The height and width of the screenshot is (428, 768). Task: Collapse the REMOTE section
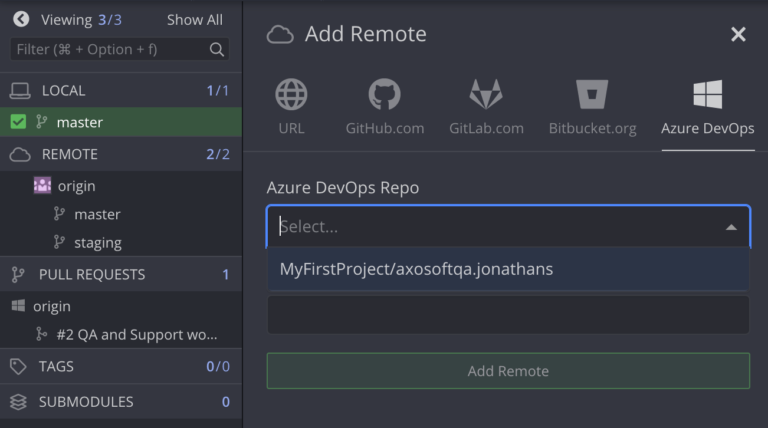69,154
